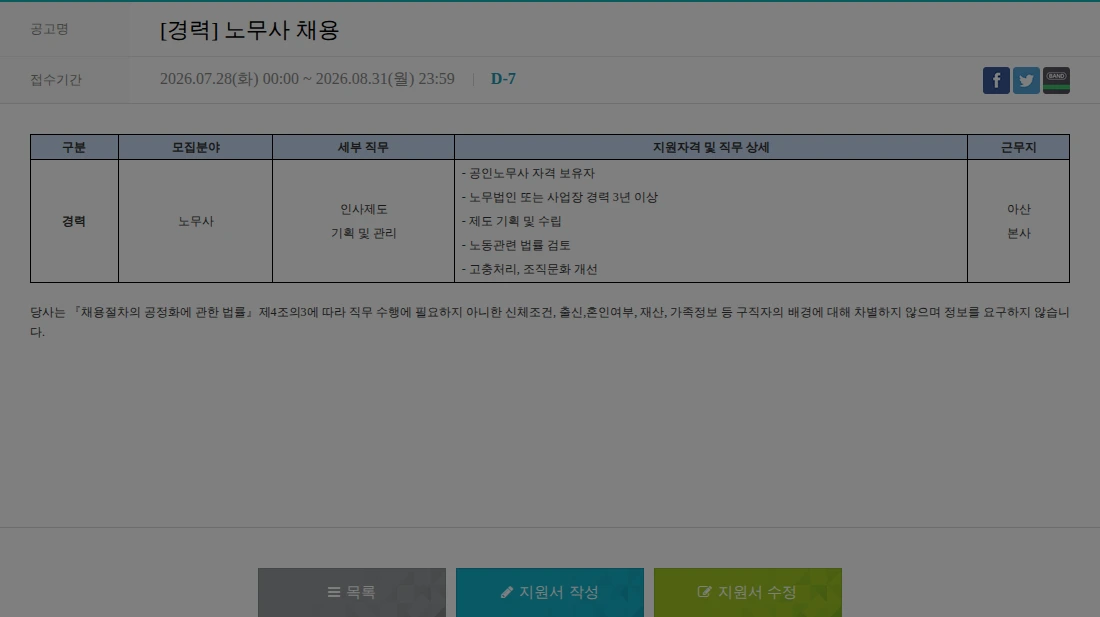Click the 세부 직무 column header
1100x617 pixels.
coord(363,147)
